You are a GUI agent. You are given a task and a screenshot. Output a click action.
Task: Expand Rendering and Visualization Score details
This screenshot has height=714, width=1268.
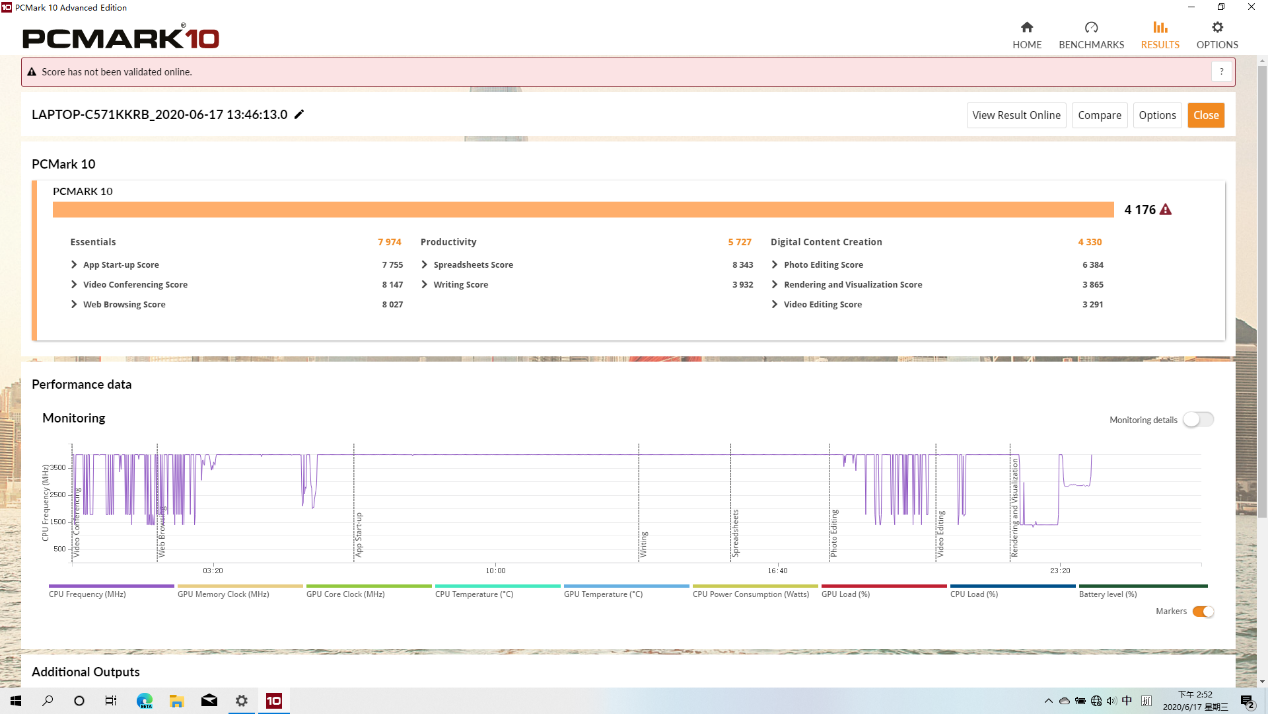click(x=775, y=285)
